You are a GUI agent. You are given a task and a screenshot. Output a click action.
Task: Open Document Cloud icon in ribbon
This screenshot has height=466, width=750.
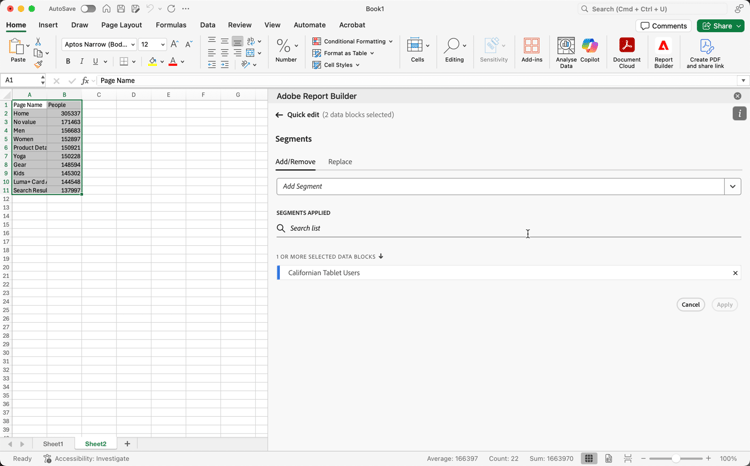click(x=627, y=46)
